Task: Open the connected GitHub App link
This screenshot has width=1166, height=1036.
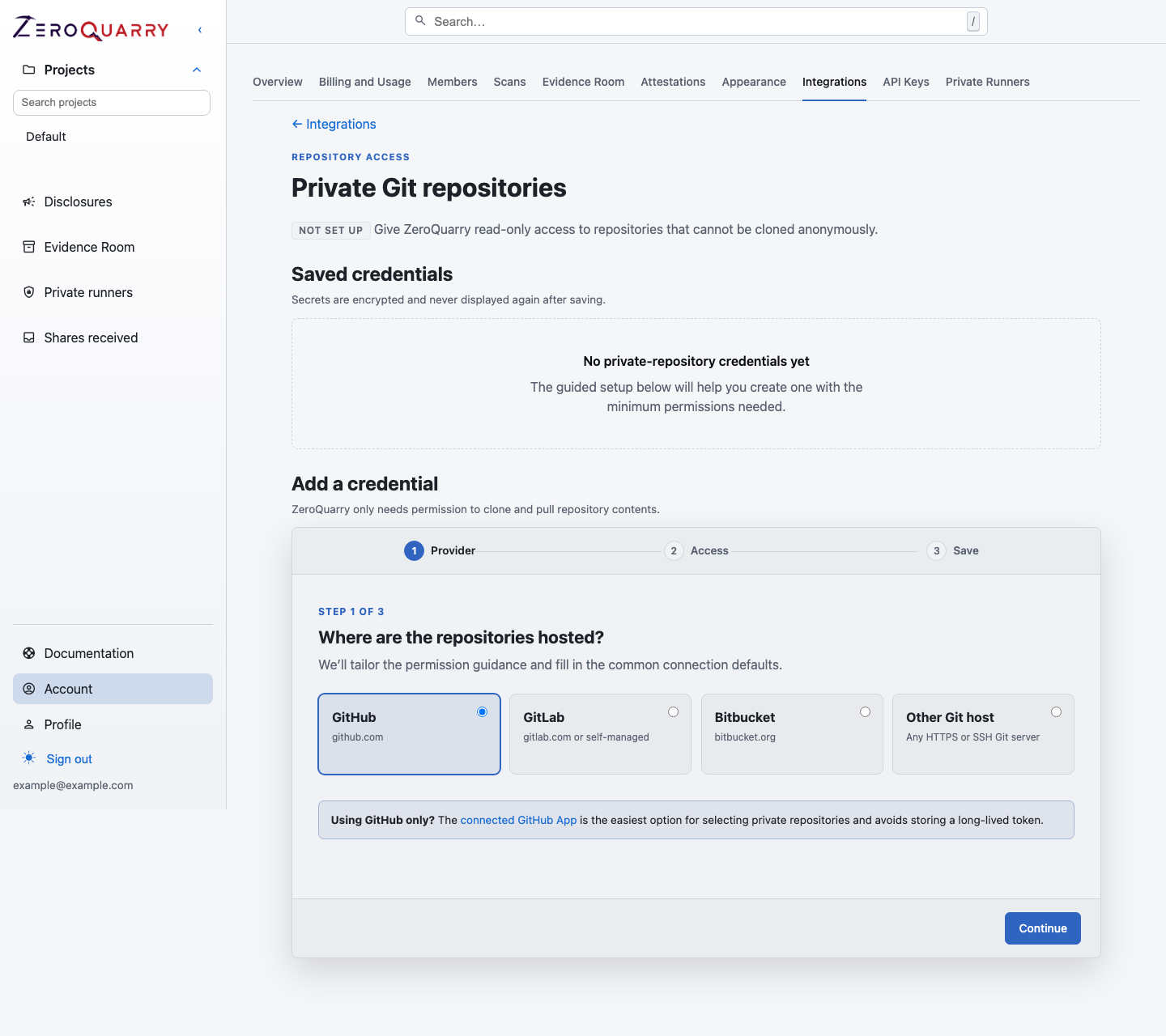Action: [x=518, y=820]
